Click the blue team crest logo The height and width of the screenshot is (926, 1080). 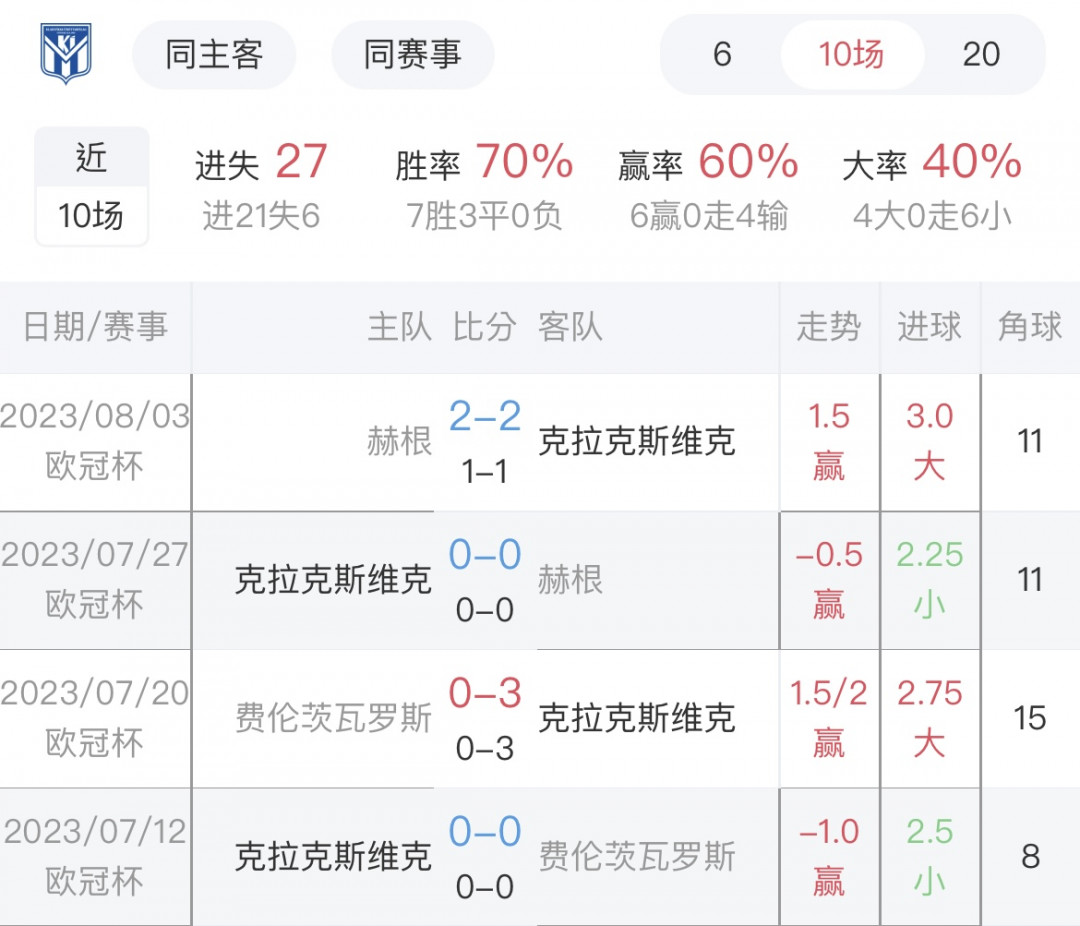tap(66, 54)
